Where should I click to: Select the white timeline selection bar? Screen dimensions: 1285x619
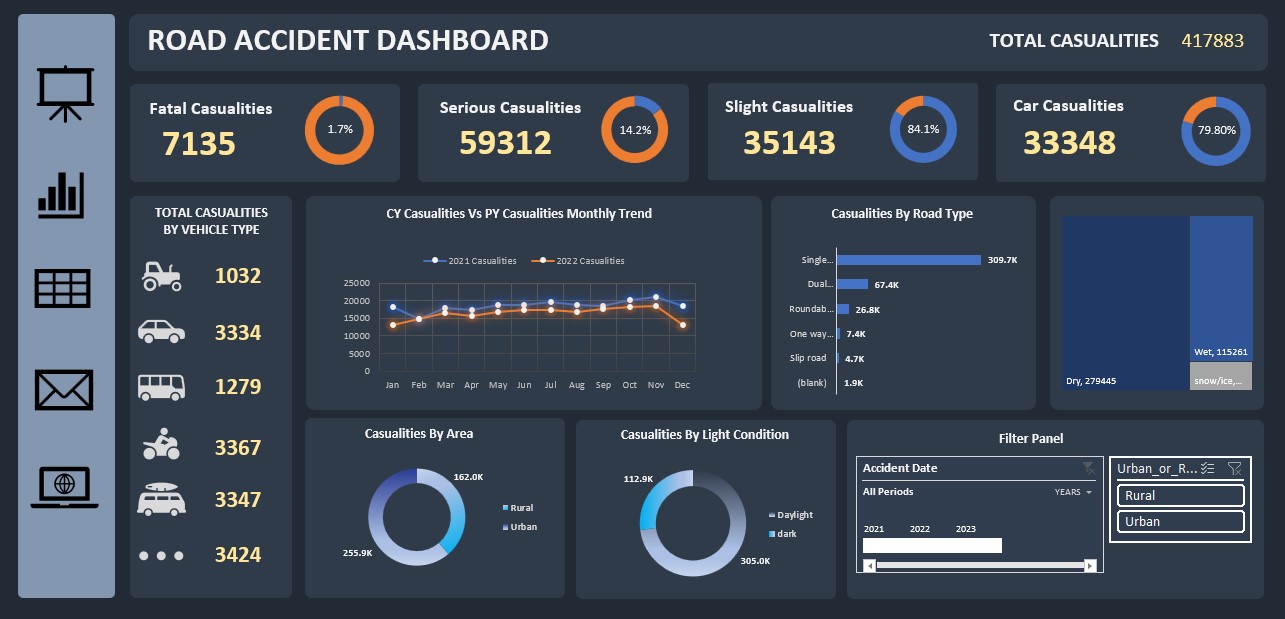932,545
